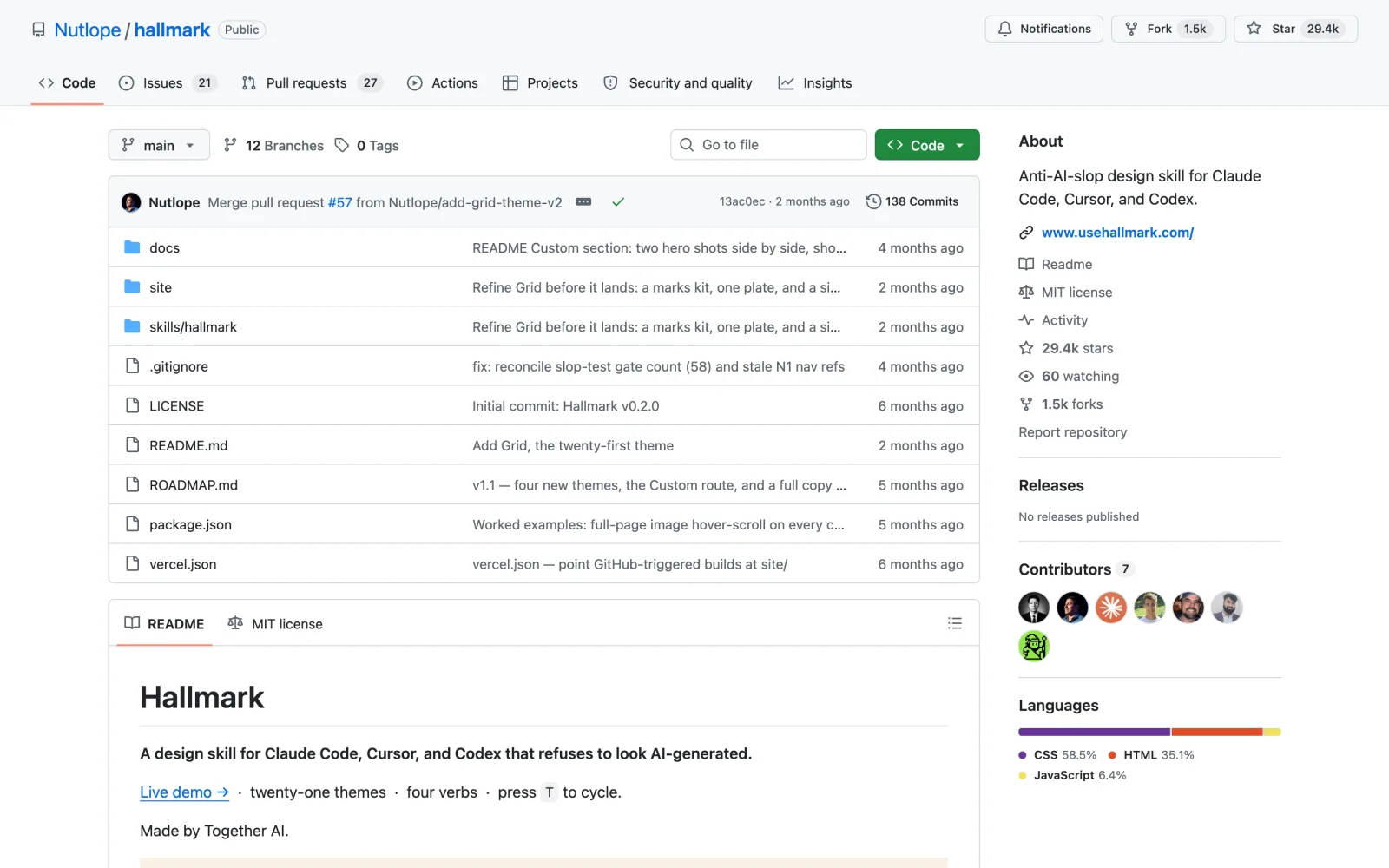Click Report repository link
This screenshot has height=868, width=1389.
tap(1073, 432)
